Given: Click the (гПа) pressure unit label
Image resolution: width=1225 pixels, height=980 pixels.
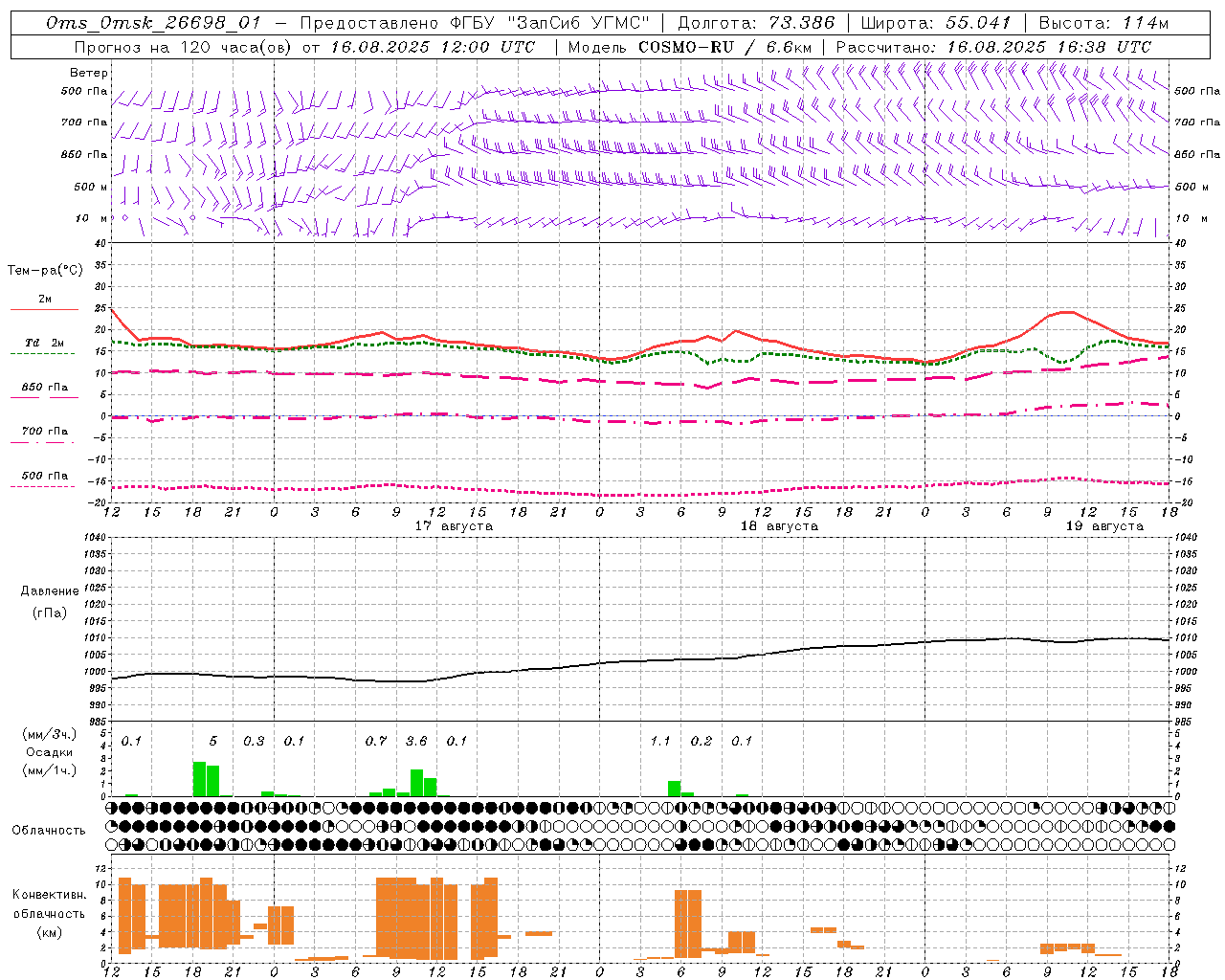Looking at the screenshot, I should click(x=50, y=613).
